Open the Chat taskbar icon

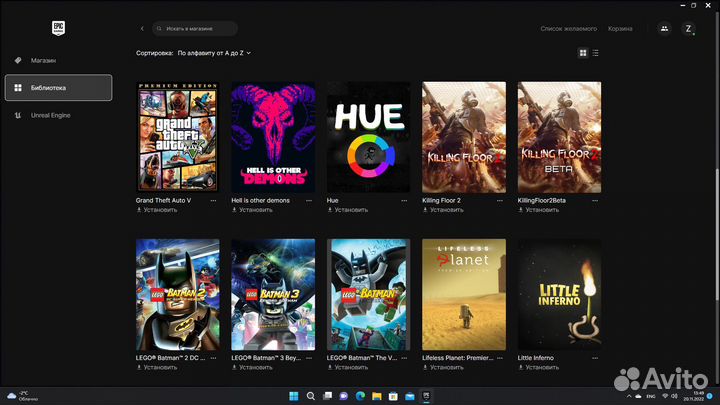click(x=343, y=396)
